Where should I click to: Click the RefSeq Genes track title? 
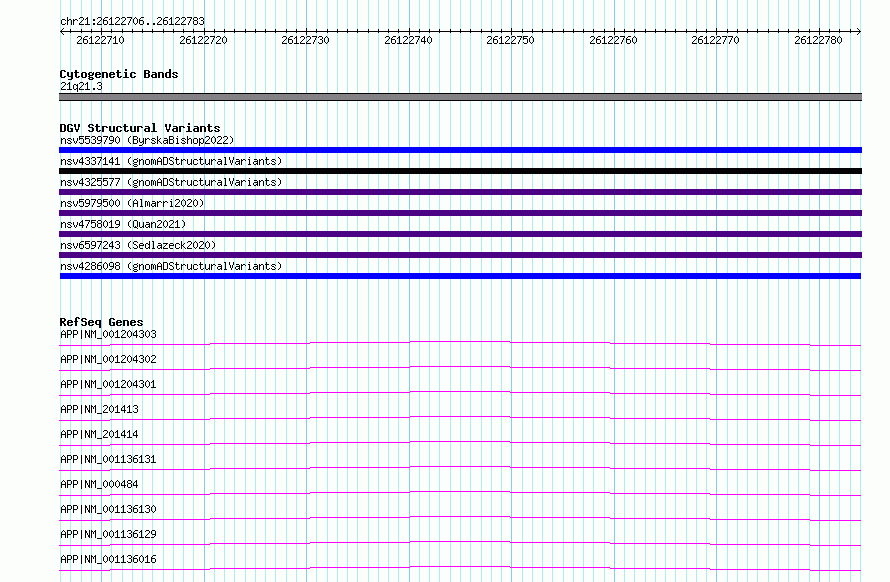tap(101, 322)
